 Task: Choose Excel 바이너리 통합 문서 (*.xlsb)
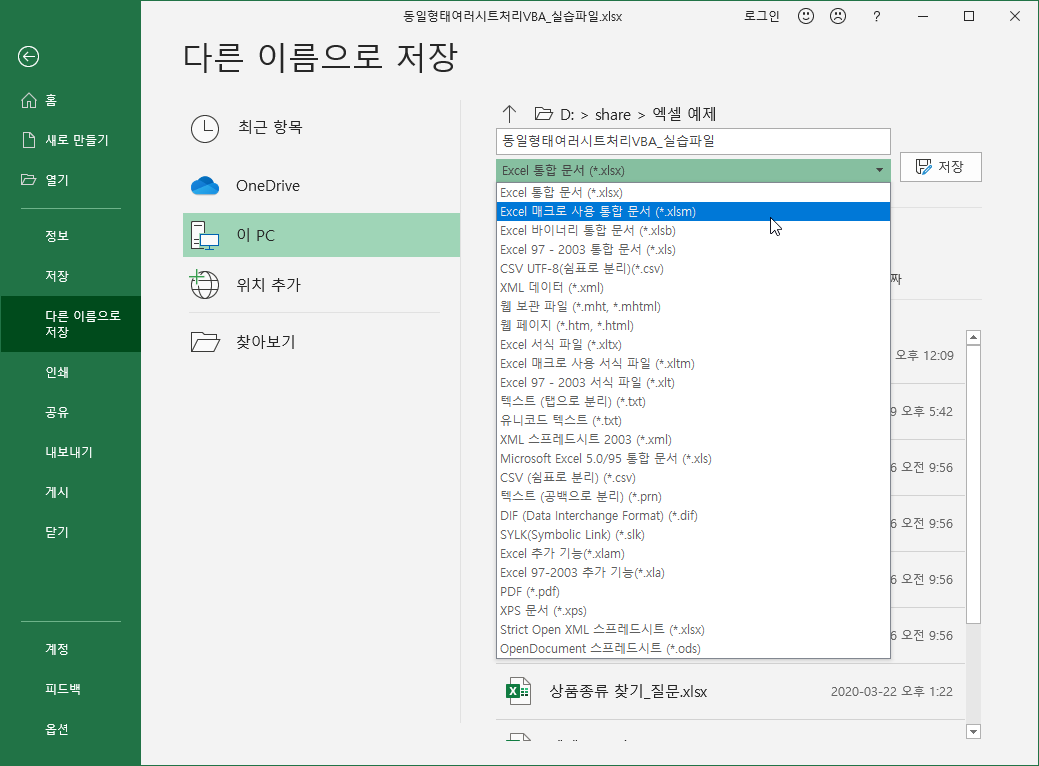[693, 231]
